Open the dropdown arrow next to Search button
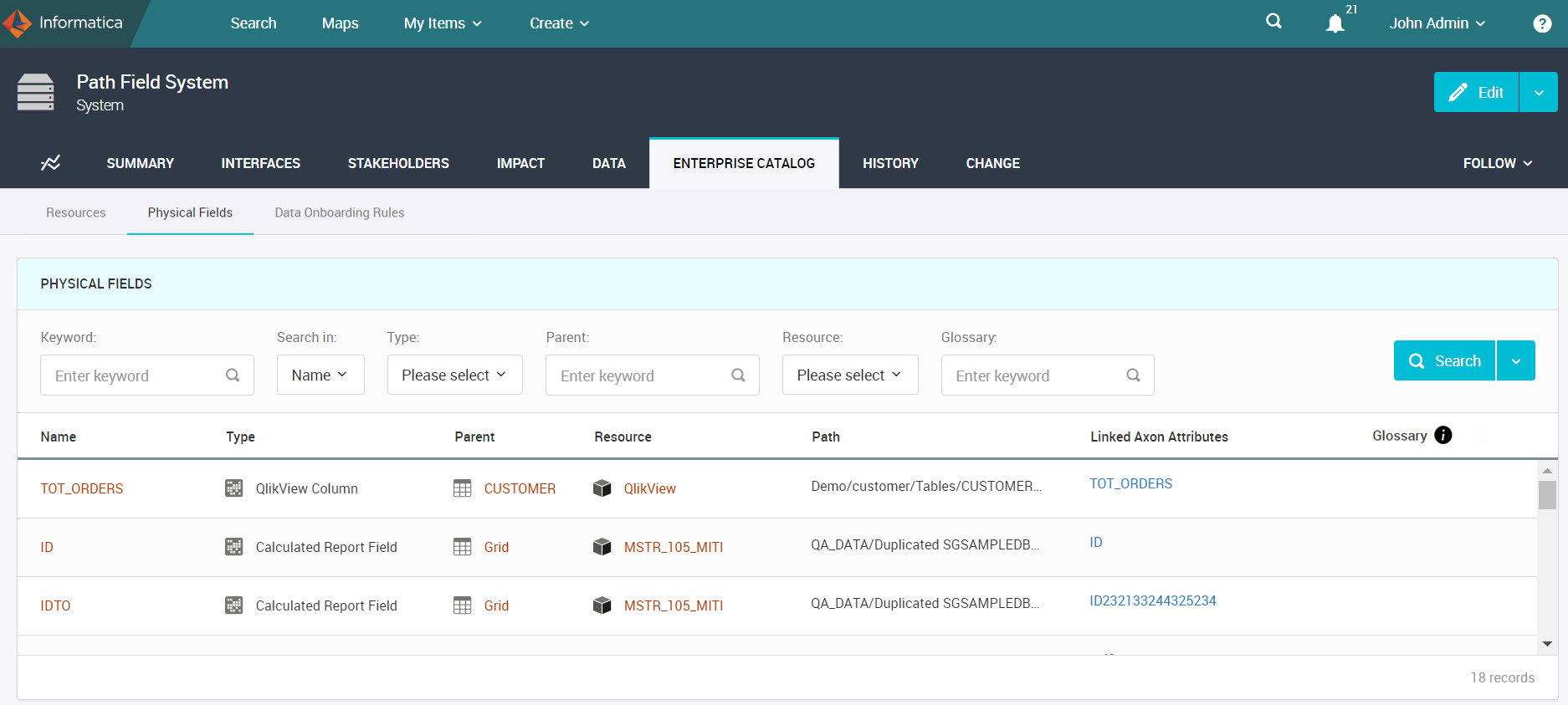Viewport: 1568px width, 705px height. pyautogui.click(x=1516, y=360)
